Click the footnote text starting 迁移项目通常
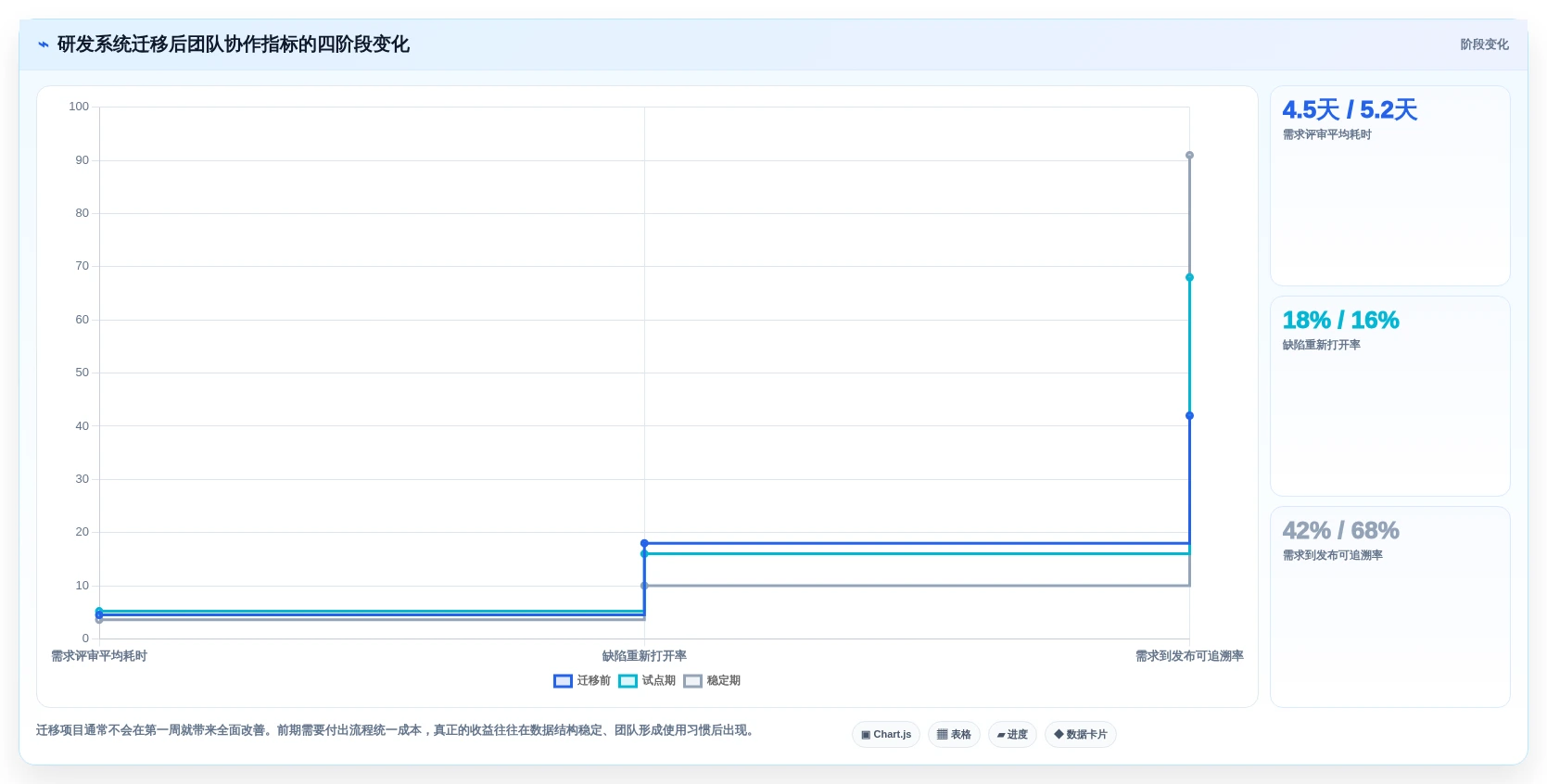1547x784 pixels. pyautogui.click(x=397, y=730)
